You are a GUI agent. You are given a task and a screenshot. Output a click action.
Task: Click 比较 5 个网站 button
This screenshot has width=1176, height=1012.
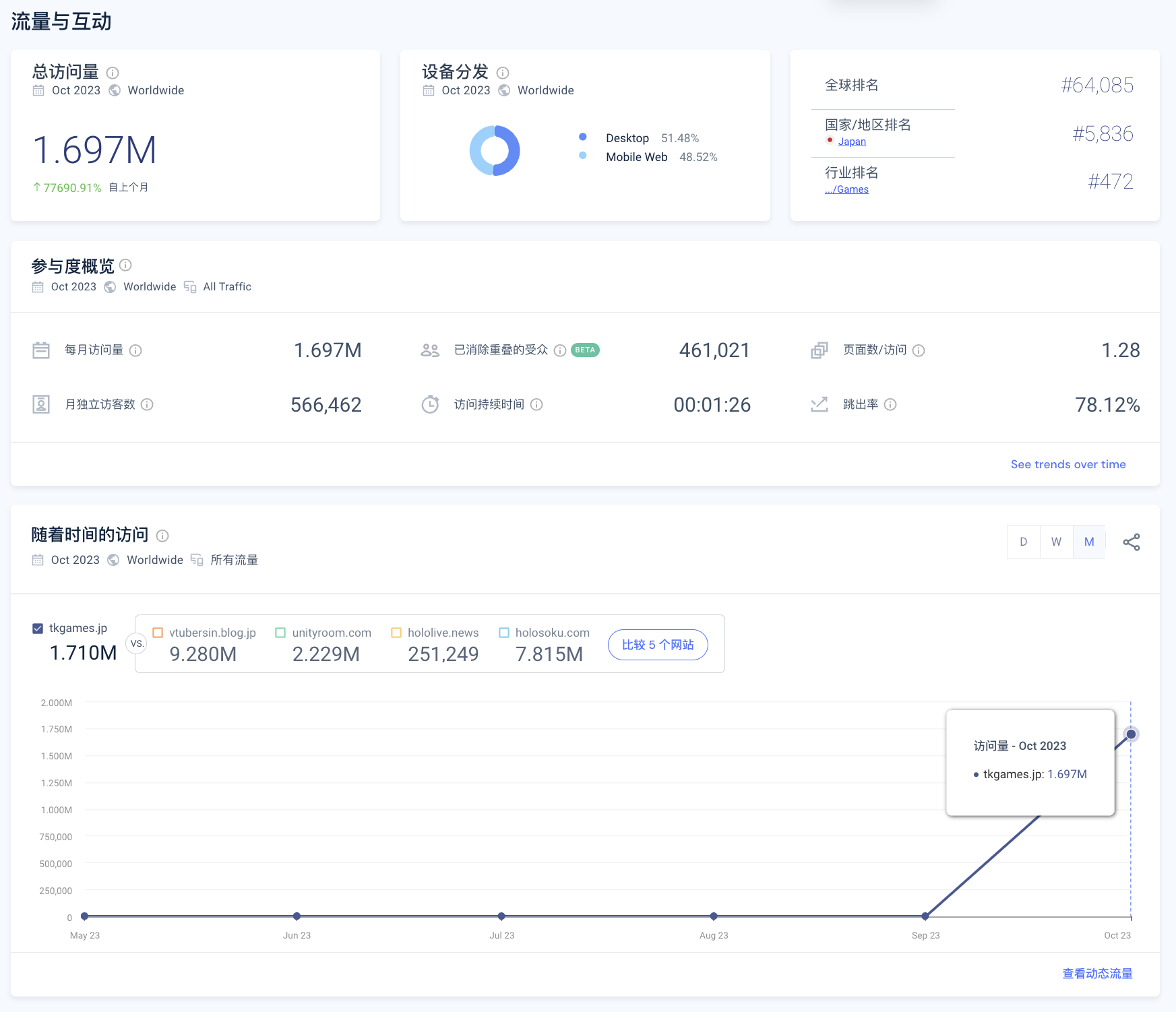pyautogui.click(x=658, y=645)
